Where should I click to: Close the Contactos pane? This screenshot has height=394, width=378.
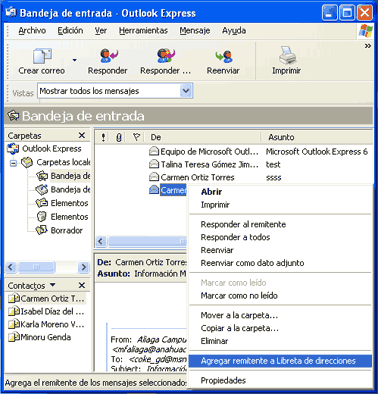82,285
